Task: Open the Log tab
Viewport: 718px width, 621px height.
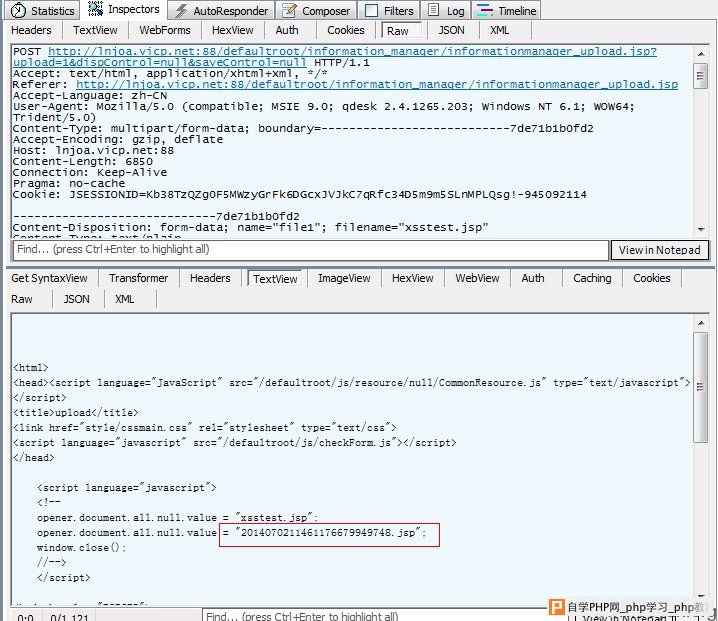Action: pos(446,11)
